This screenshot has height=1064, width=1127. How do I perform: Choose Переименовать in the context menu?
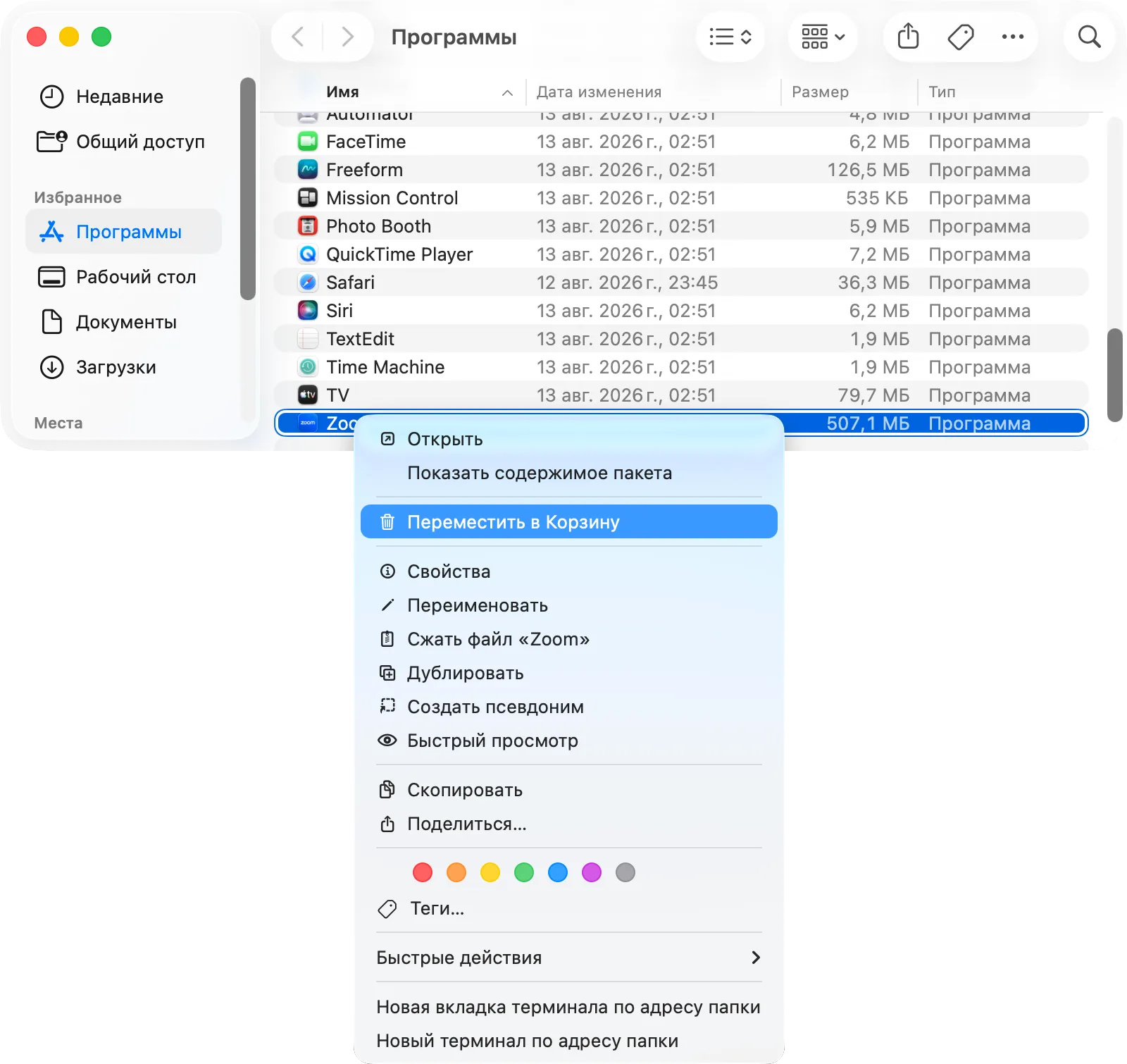click(x=569, y=605)
